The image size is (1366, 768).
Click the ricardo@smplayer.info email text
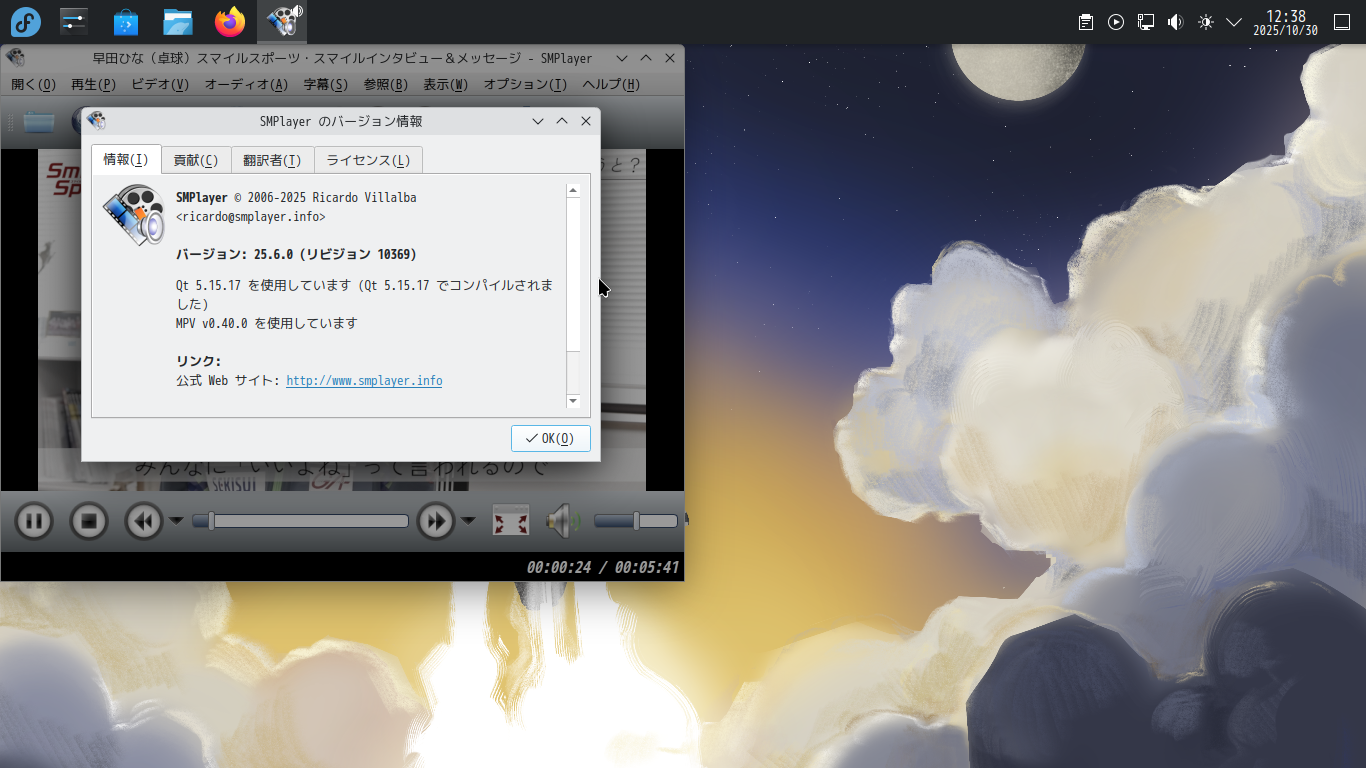[x=251, y=216]
